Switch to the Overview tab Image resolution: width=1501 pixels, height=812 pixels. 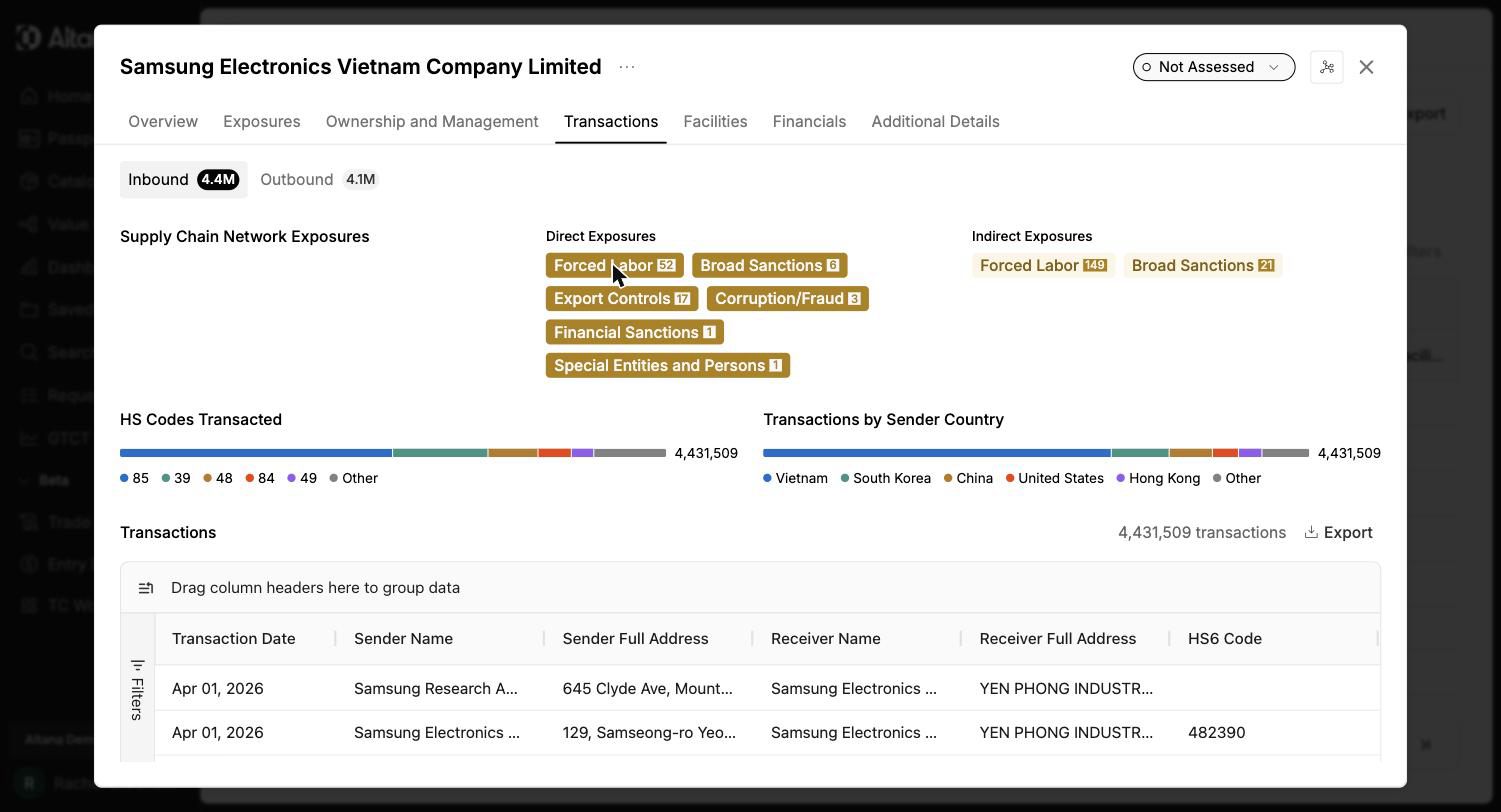163,121
